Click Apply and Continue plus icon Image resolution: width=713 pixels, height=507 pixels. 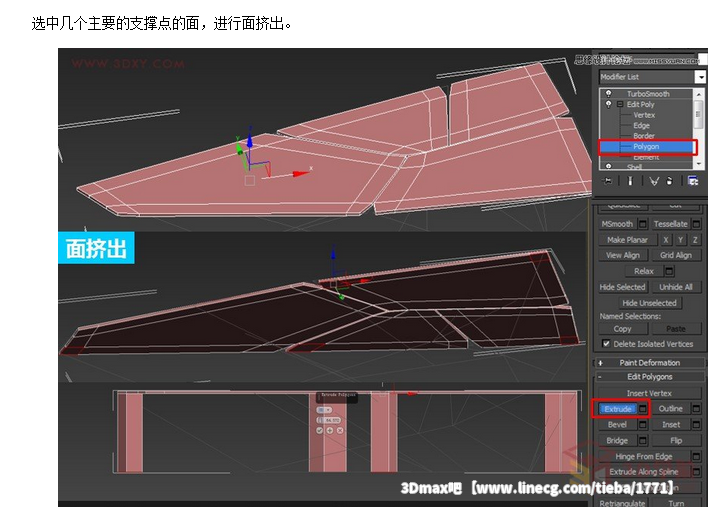coord(330,430)
